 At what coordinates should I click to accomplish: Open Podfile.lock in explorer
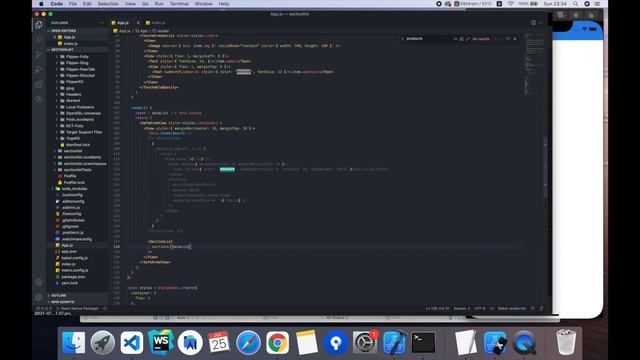tap(74, 182)
